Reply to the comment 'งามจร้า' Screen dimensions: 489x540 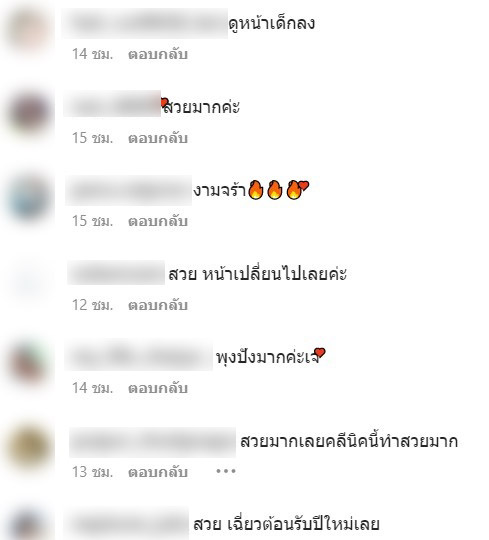click(x=158, y=221)
